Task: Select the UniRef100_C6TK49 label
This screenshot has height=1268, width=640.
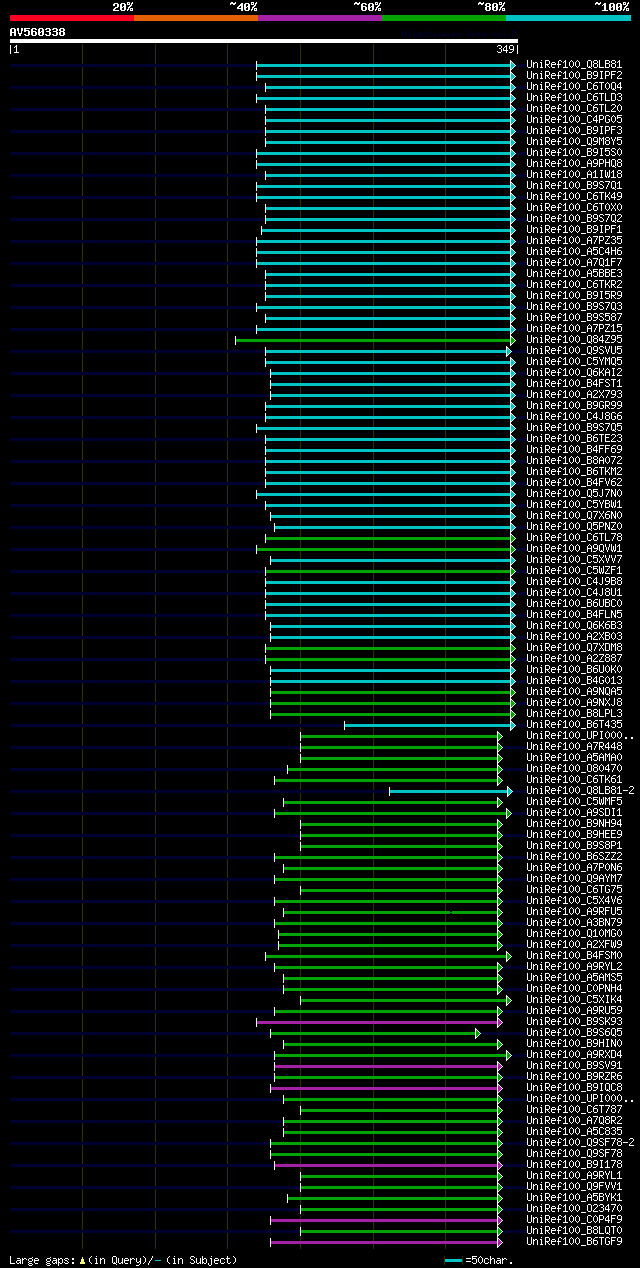Action: pos(574,197)
